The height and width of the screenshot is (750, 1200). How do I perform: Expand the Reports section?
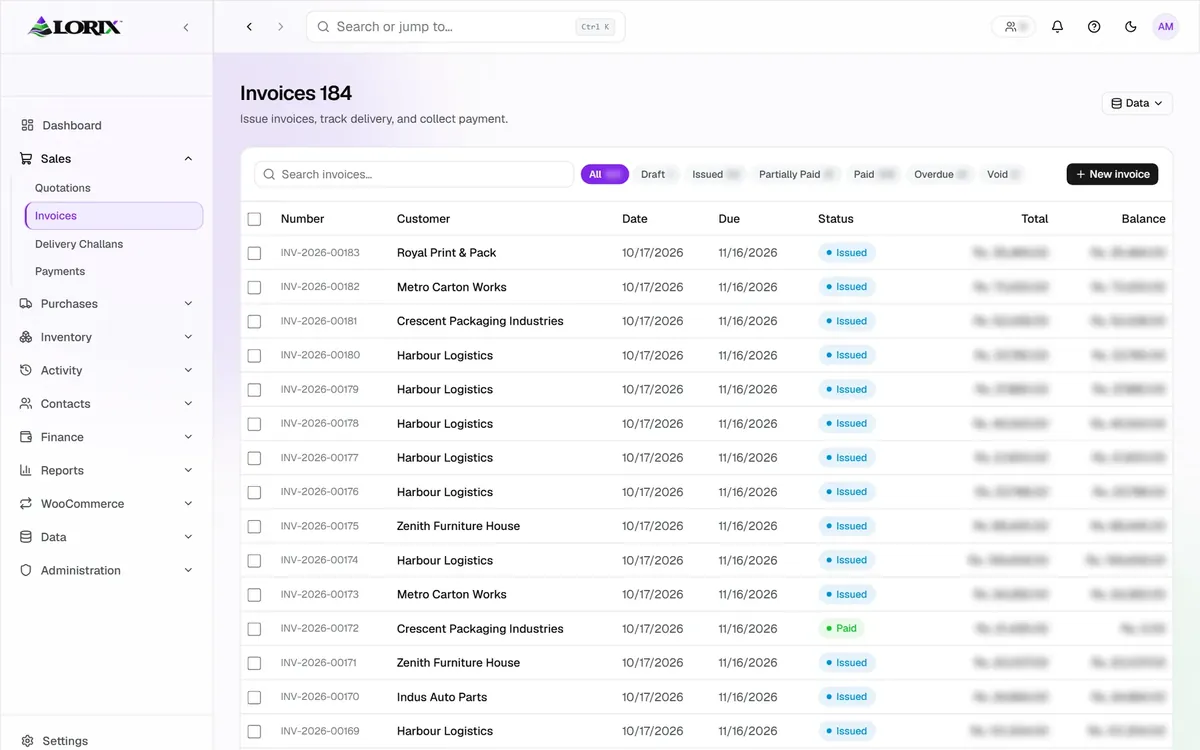pos(188,470)
